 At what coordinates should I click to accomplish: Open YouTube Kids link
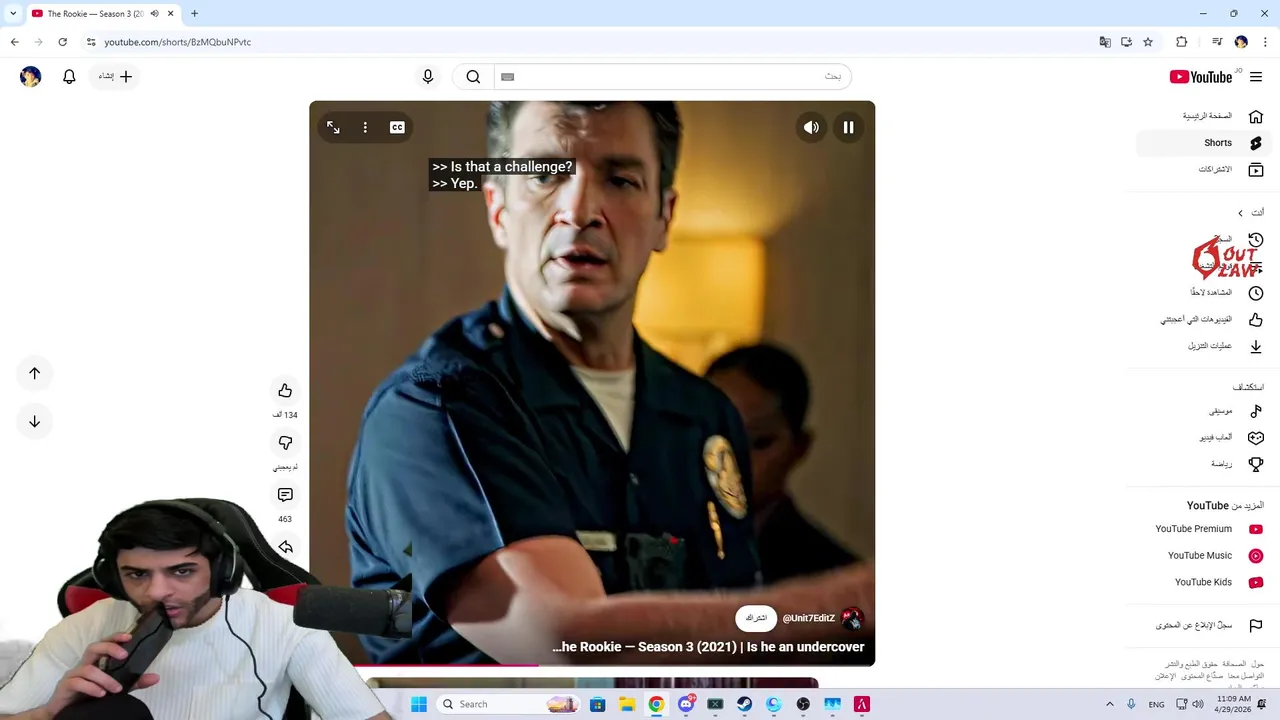coord(1204,582)
